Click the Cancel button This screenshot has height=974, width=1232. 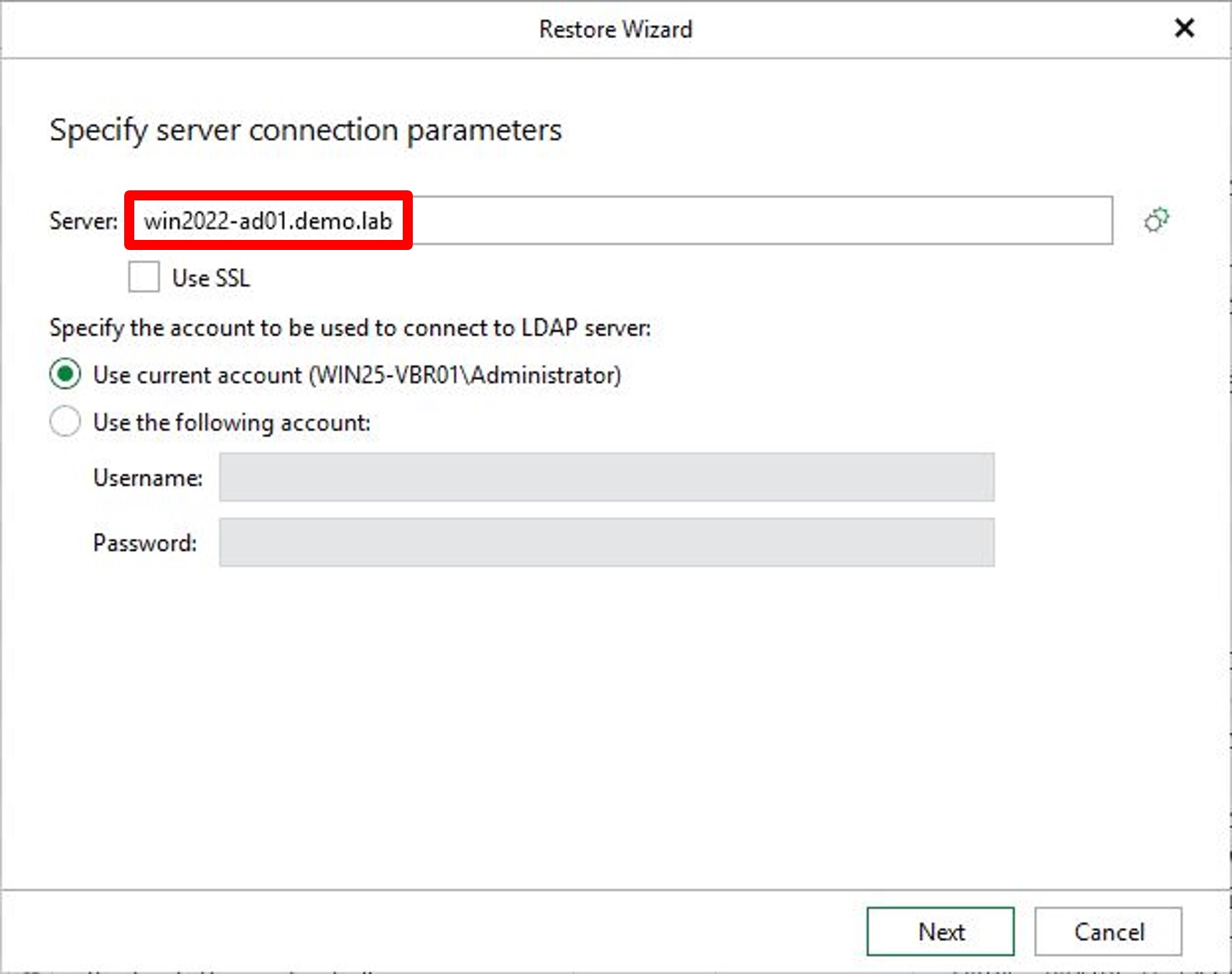(x=1109, y=932)
